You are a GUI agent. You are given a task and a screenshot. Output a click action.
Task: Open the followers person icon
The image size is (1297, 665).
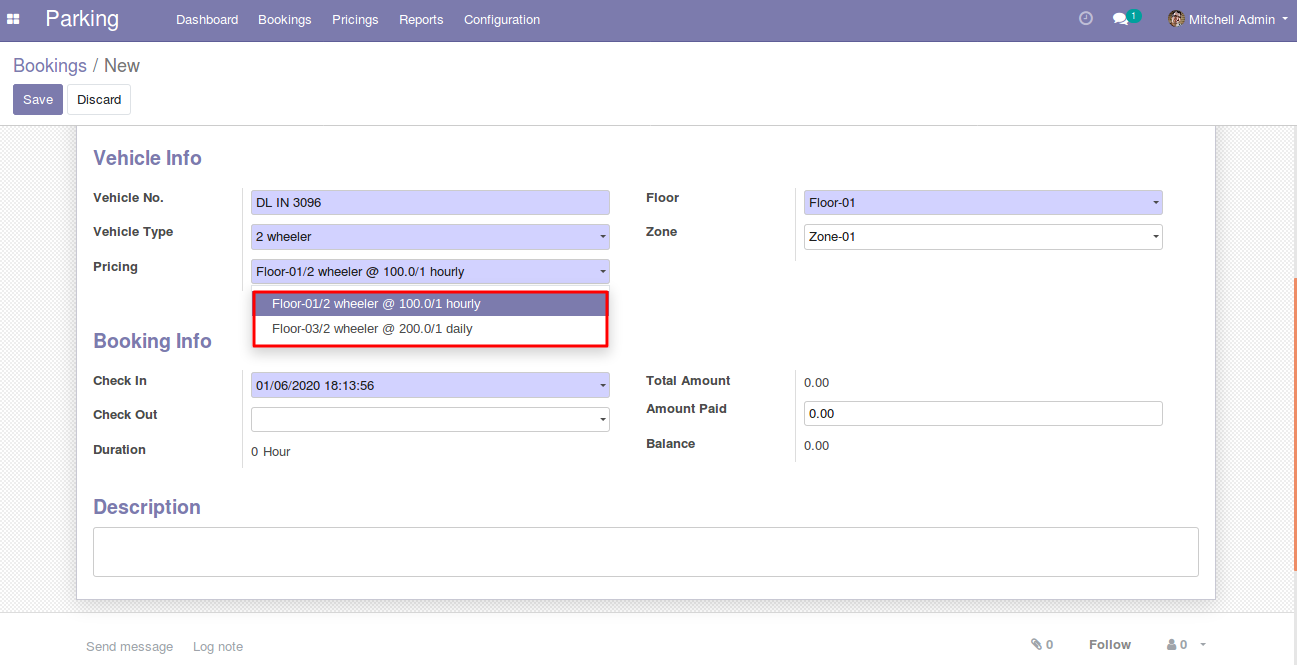pyautogui.click(x=1172, y=645)
